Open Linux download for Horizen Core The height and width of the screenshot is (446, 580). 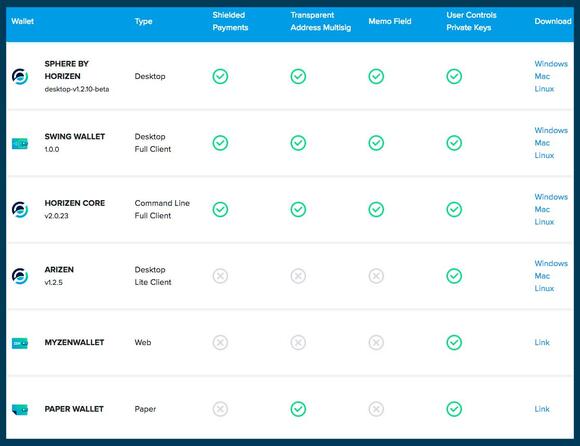coord(544,222)
